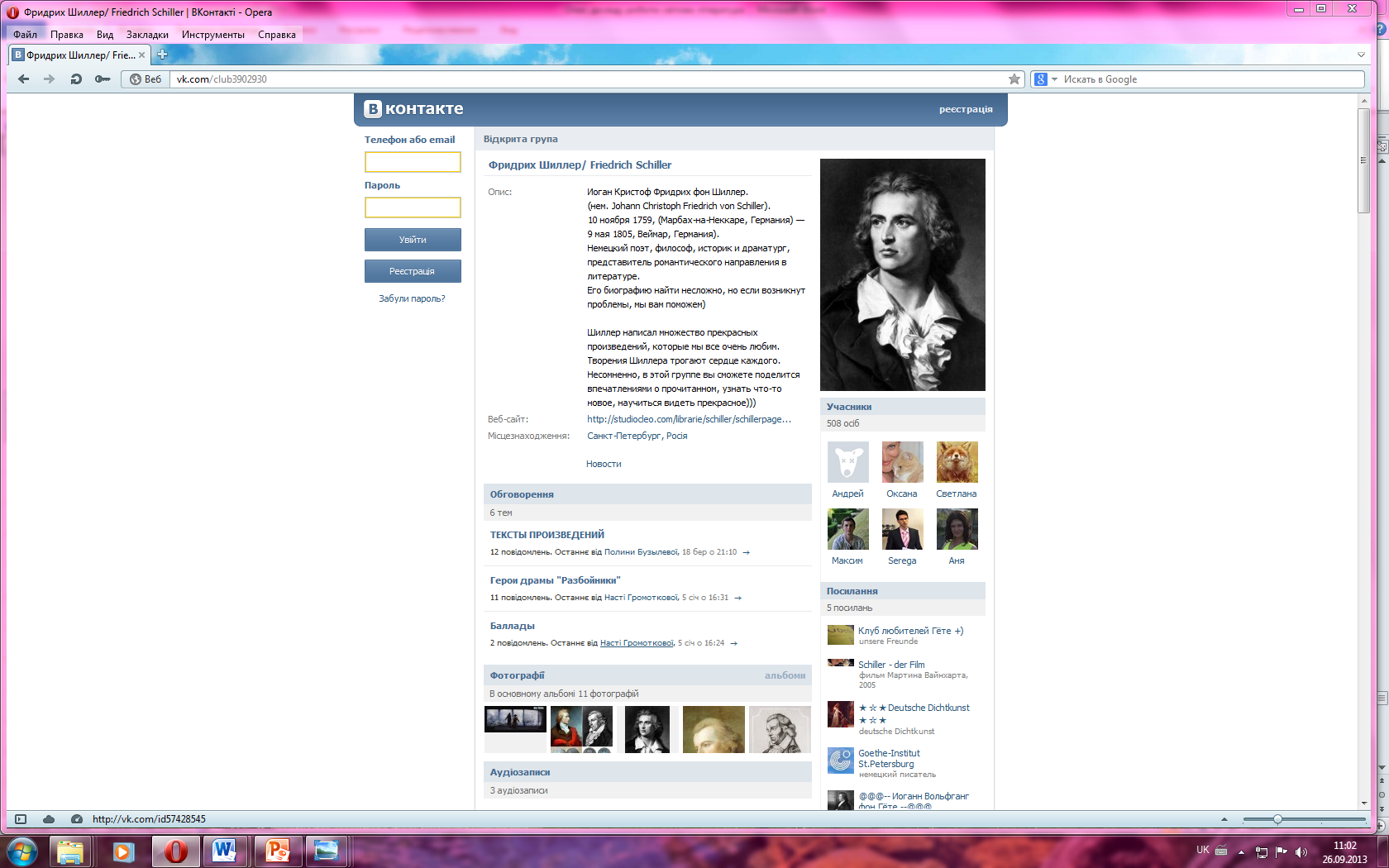Open the last pencil sketch album photo
The image size is (1389, 868).
780,729
